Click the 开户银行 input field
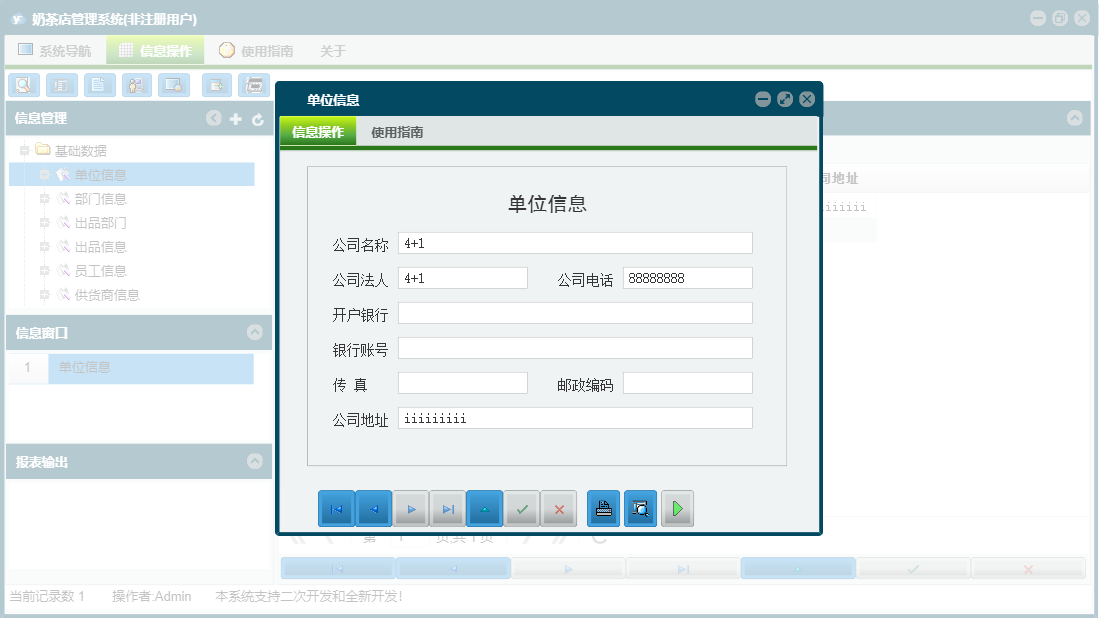Image resolution: width=1099 pixels, height=618 pixels. click(575, 312)
